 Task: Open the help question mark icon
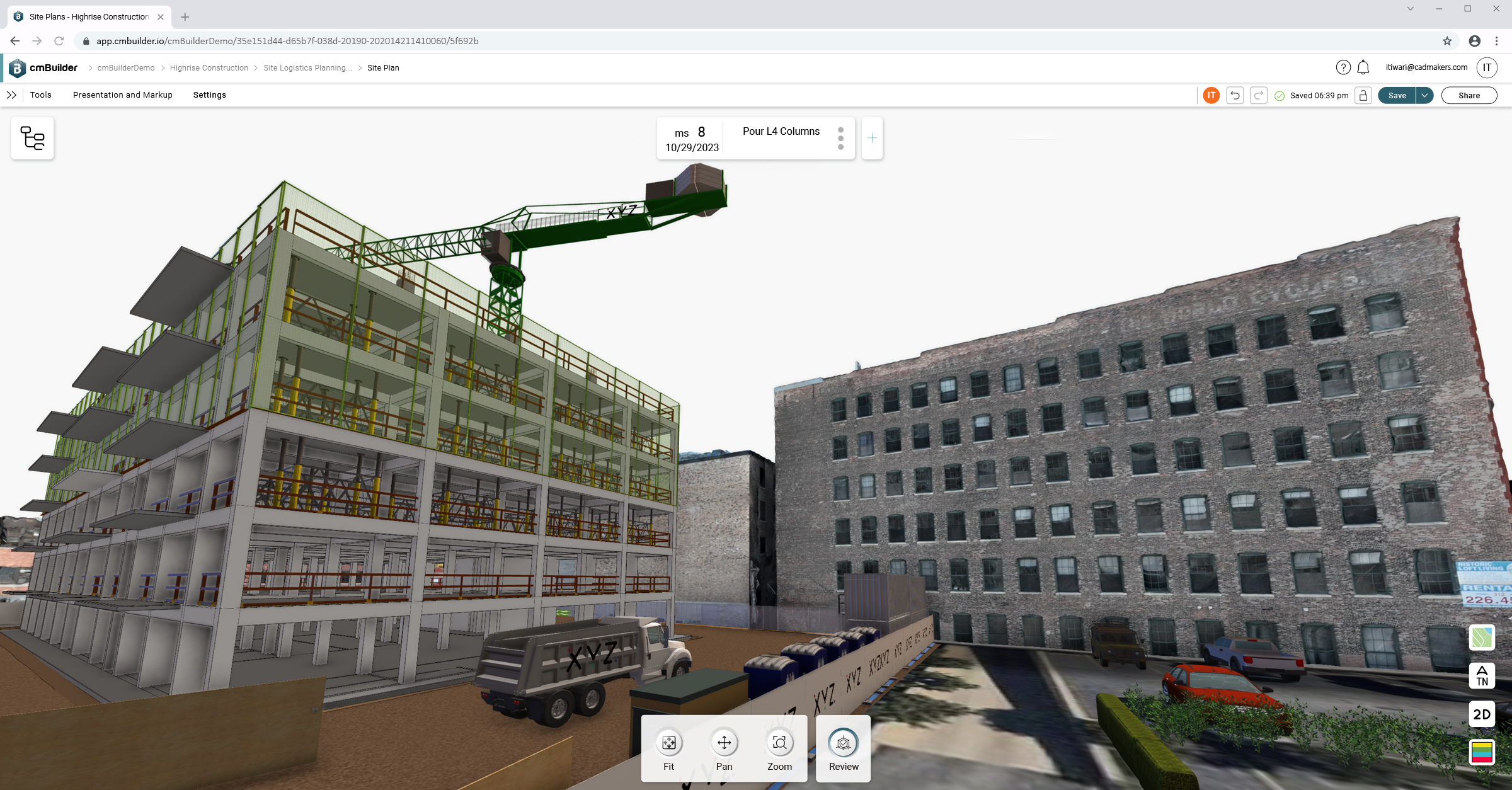(x=1343, y=67)
